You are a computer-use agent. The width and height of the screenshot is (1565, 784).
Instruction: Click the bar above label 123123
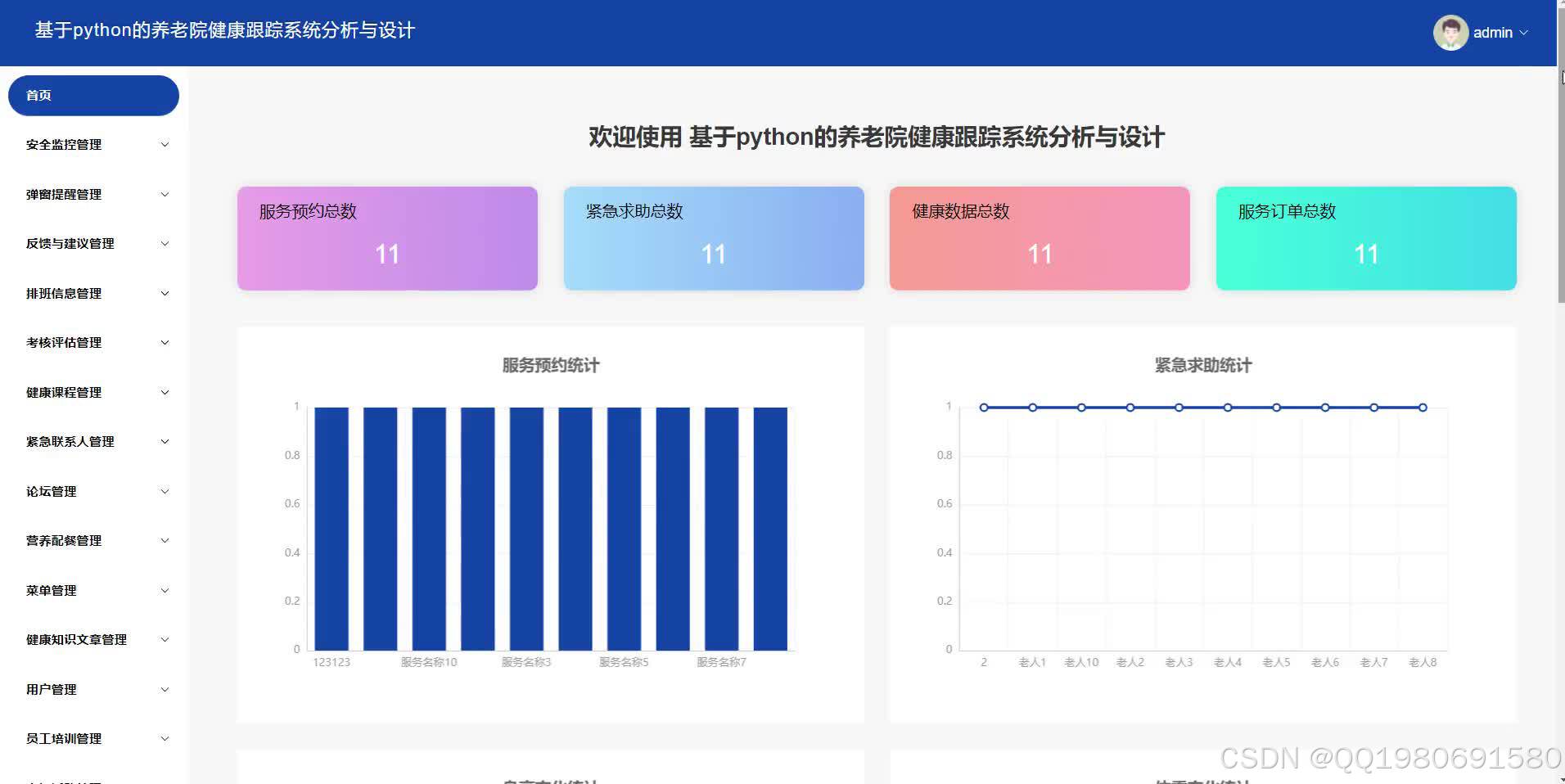tap(331, 529)
